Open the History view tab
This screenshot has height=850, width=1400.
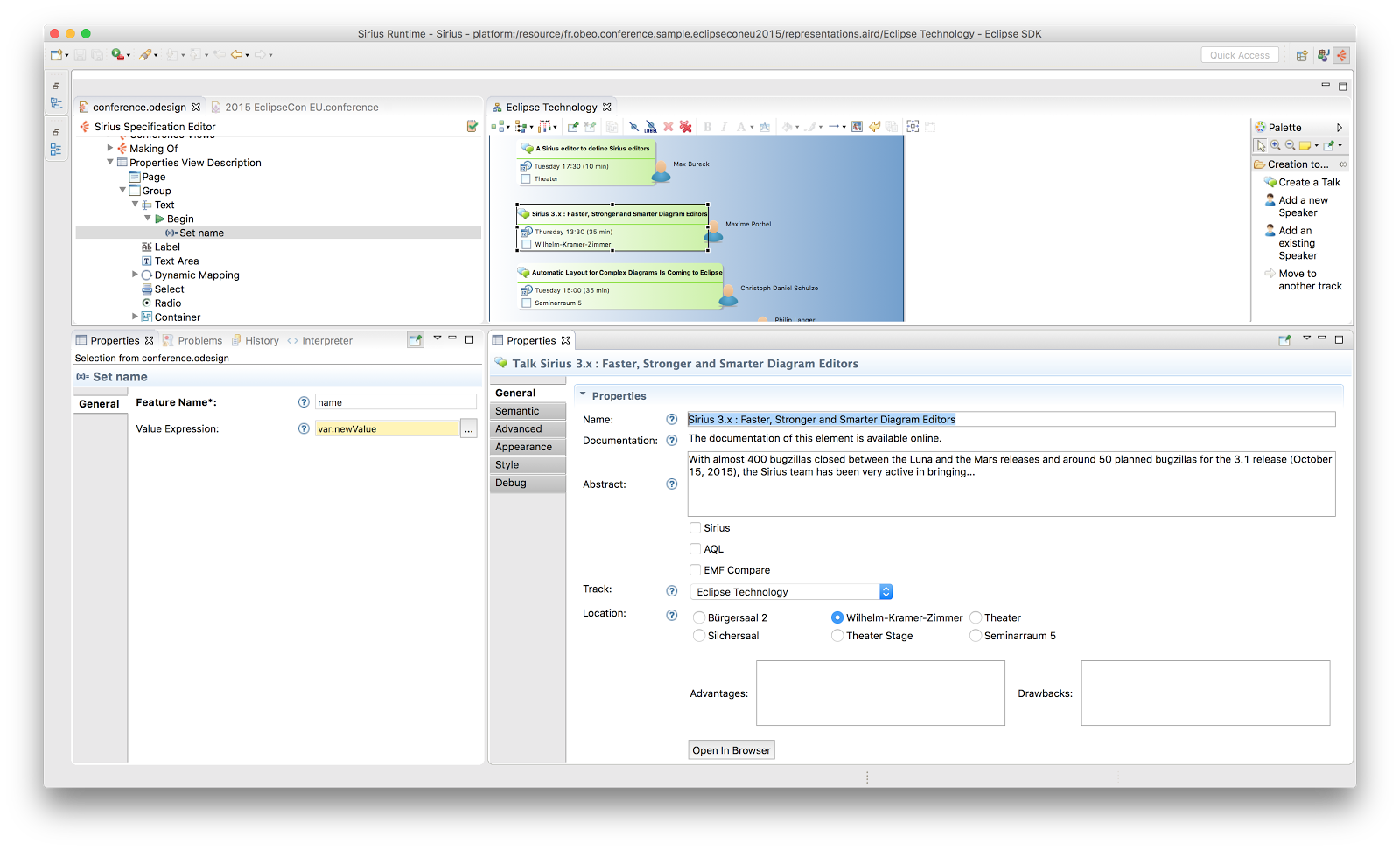pyautogui.click(x=255, y=340)
